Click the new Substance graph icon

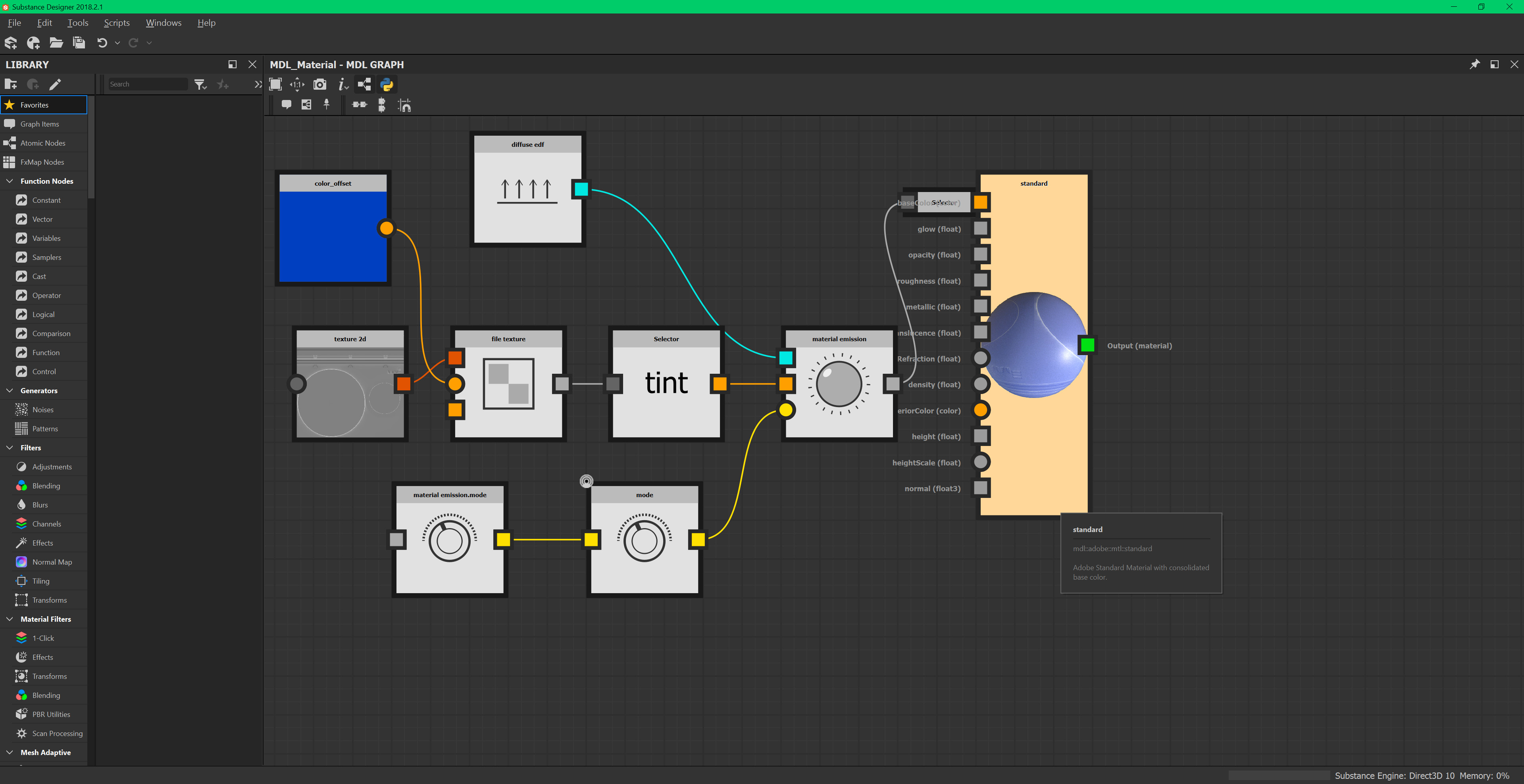33,42
